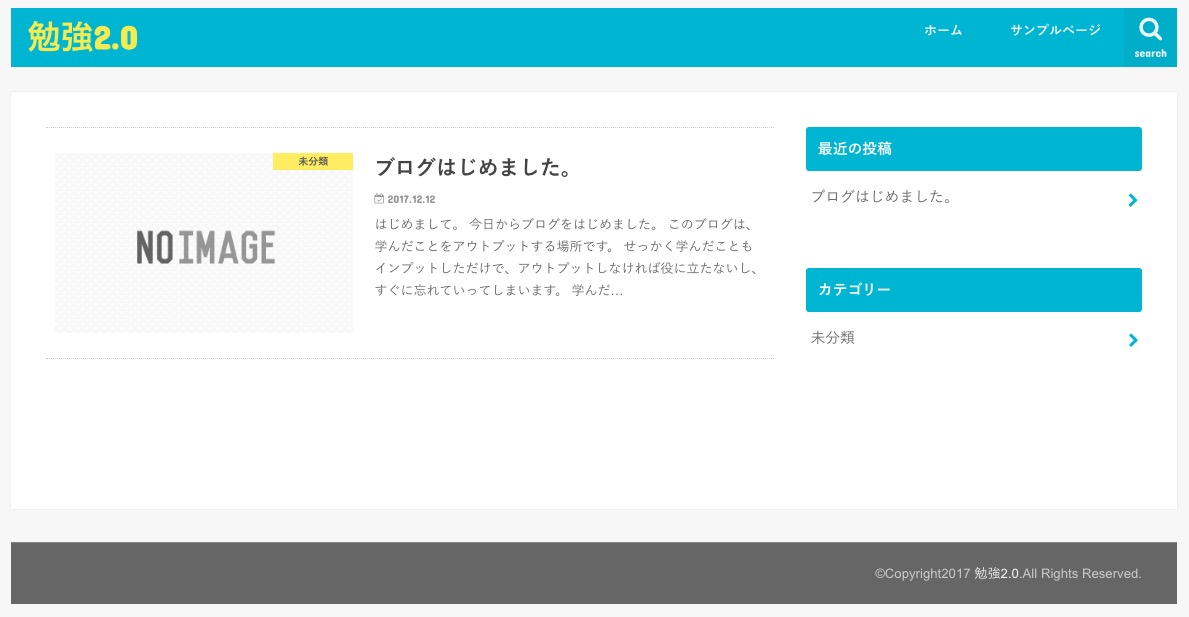Click chevron arrow next to 未分類 category

pos(1133,340)
